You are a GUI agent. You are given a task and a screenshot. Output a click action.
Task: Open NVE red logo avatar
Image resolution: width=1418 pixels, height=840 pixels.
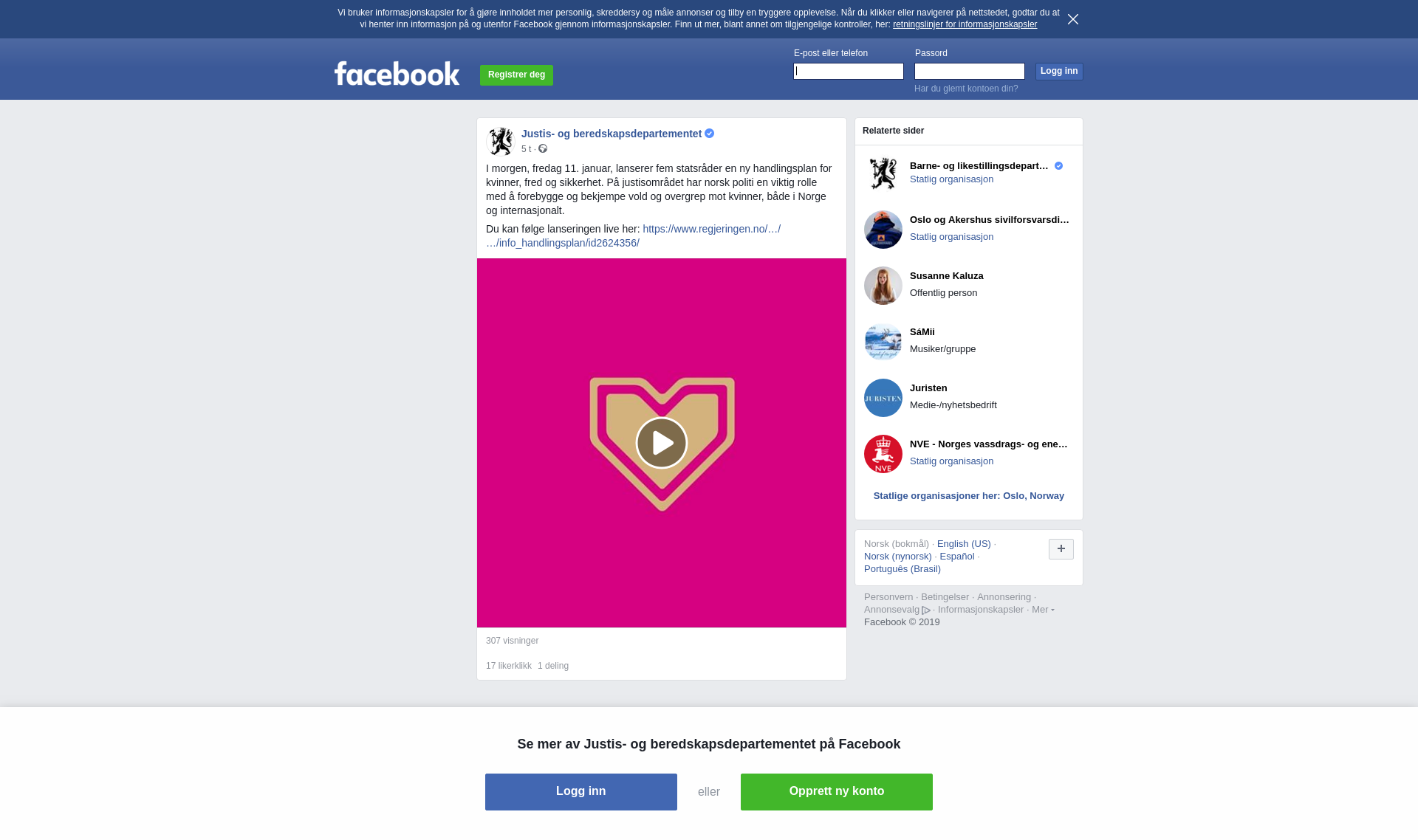coord(883,454)
